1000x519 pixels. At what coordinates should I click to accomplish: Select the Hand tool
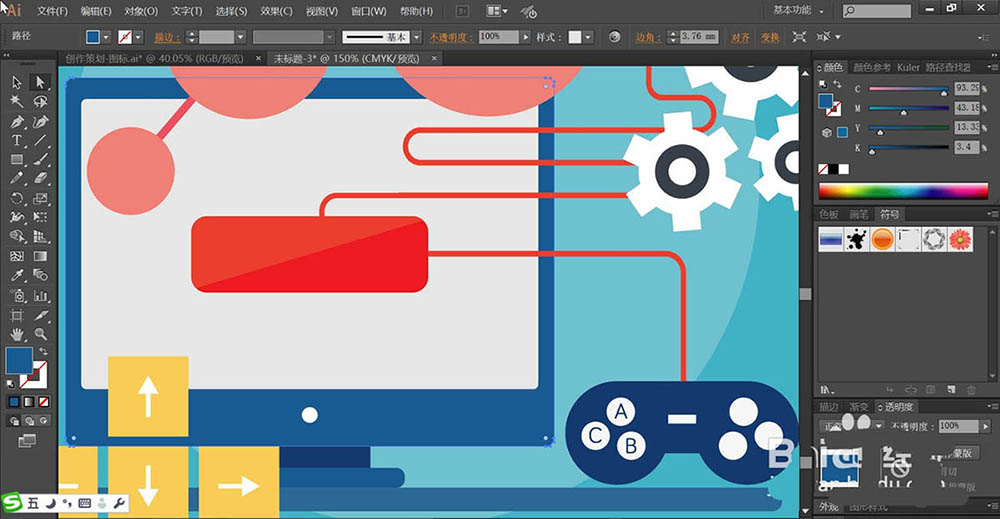(x=17, y=334)
